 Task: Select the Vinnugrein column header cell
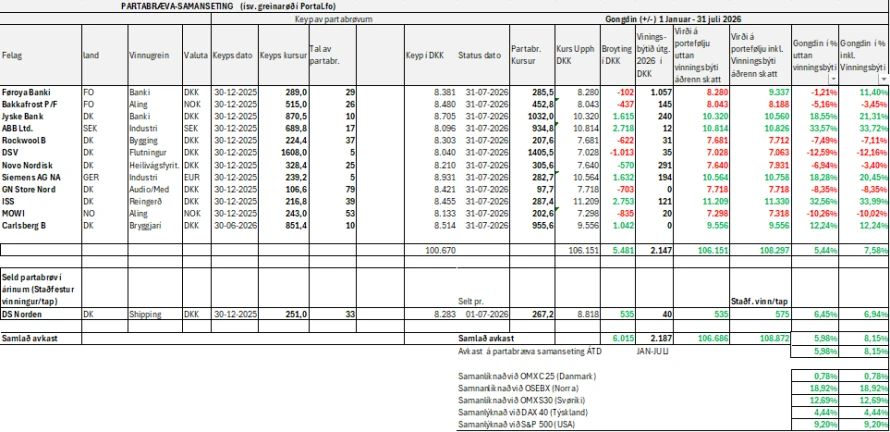pyautogui.click(x=154, y=55)
